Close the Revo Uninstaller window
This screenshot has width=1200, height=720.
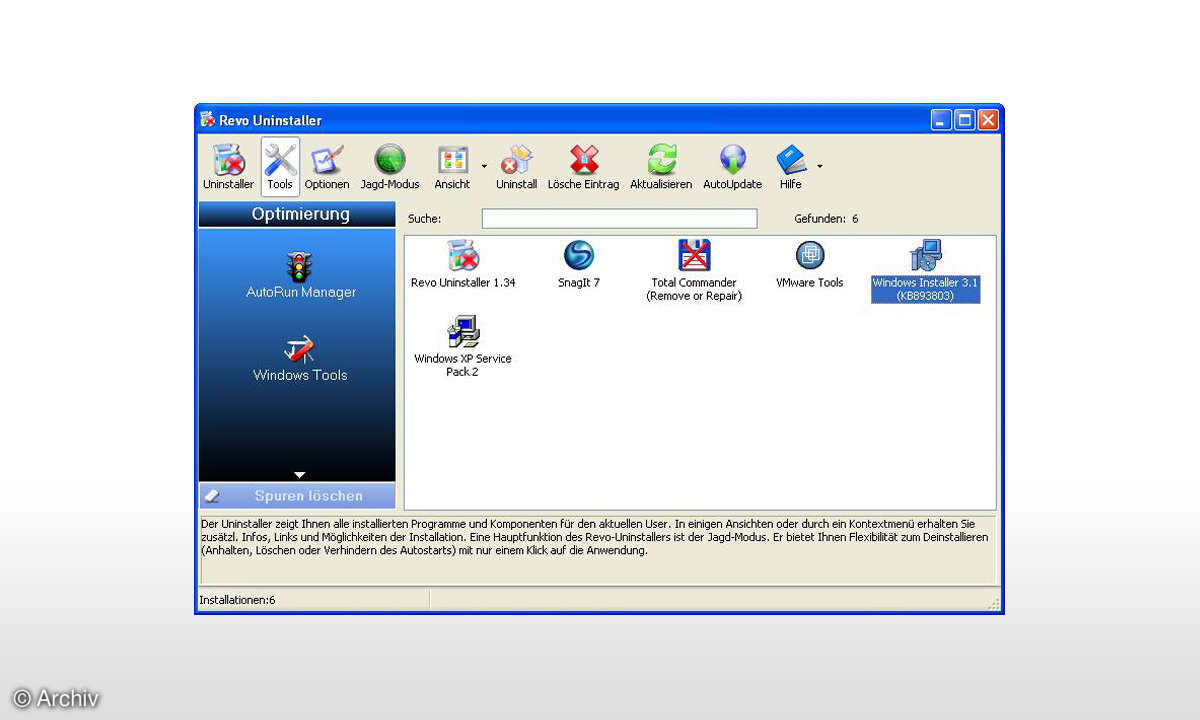(x=987, y=120)
